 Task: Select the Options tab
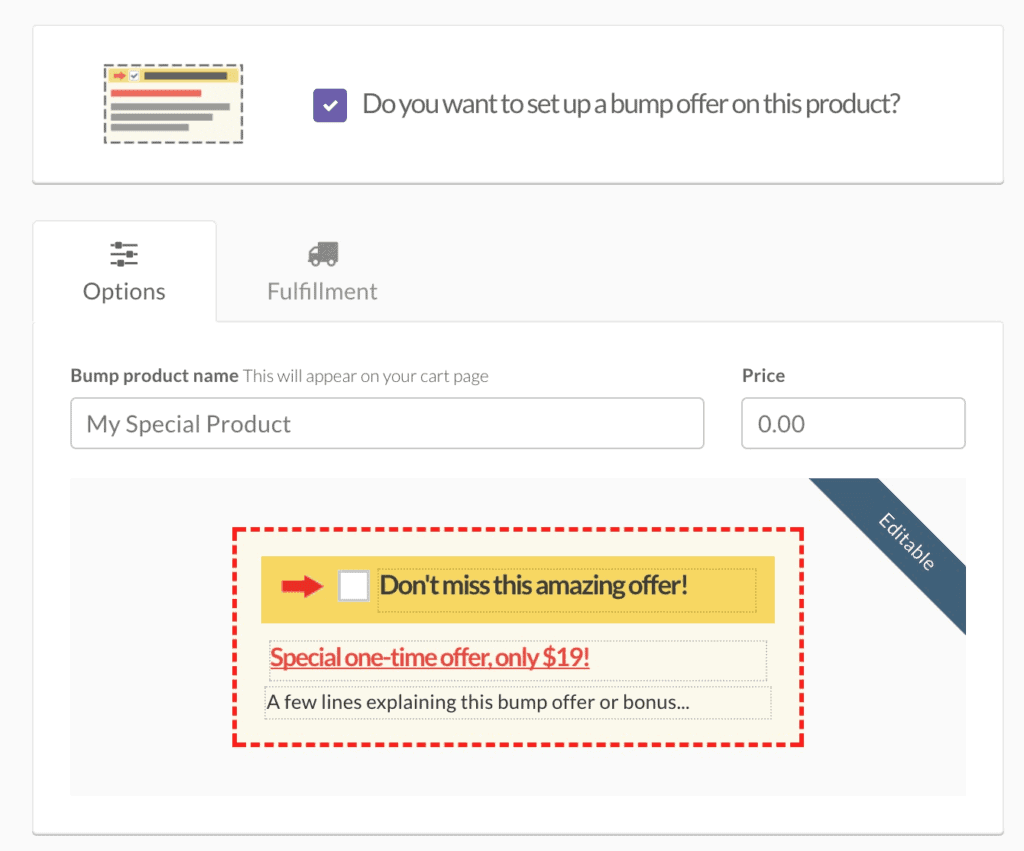coord(123,272)
